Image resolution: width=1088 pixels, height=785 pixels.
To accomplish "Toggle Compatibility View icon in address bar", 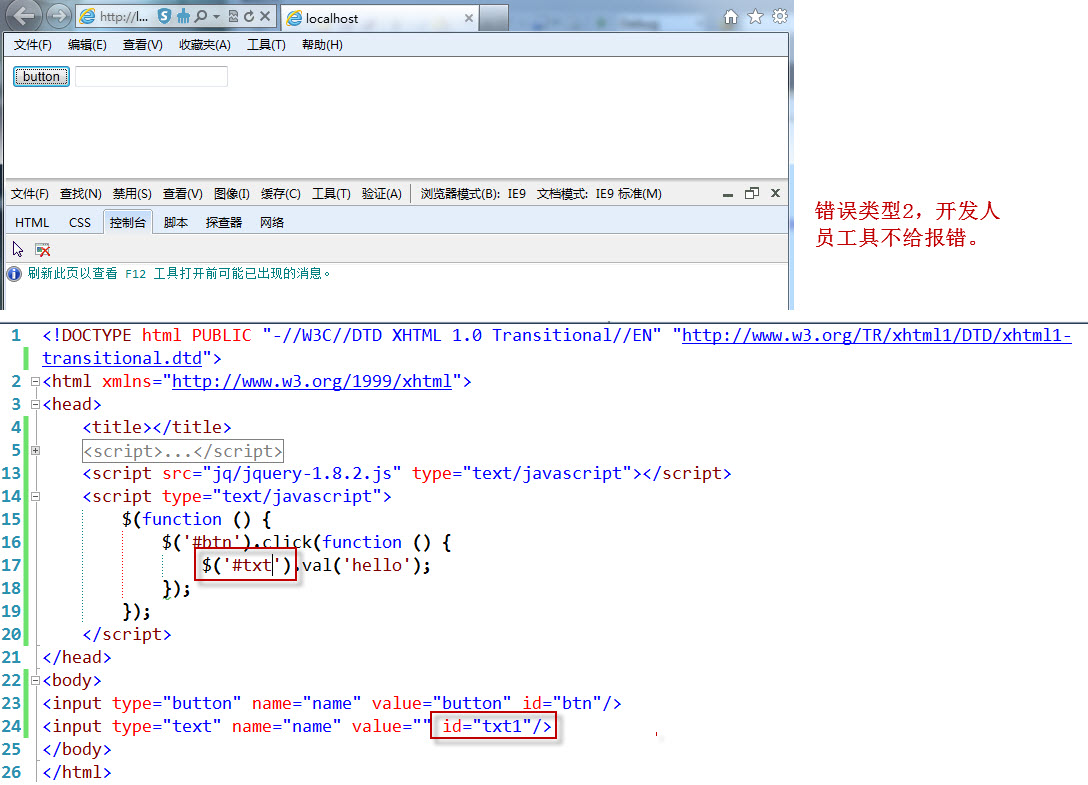I will 232,16.
